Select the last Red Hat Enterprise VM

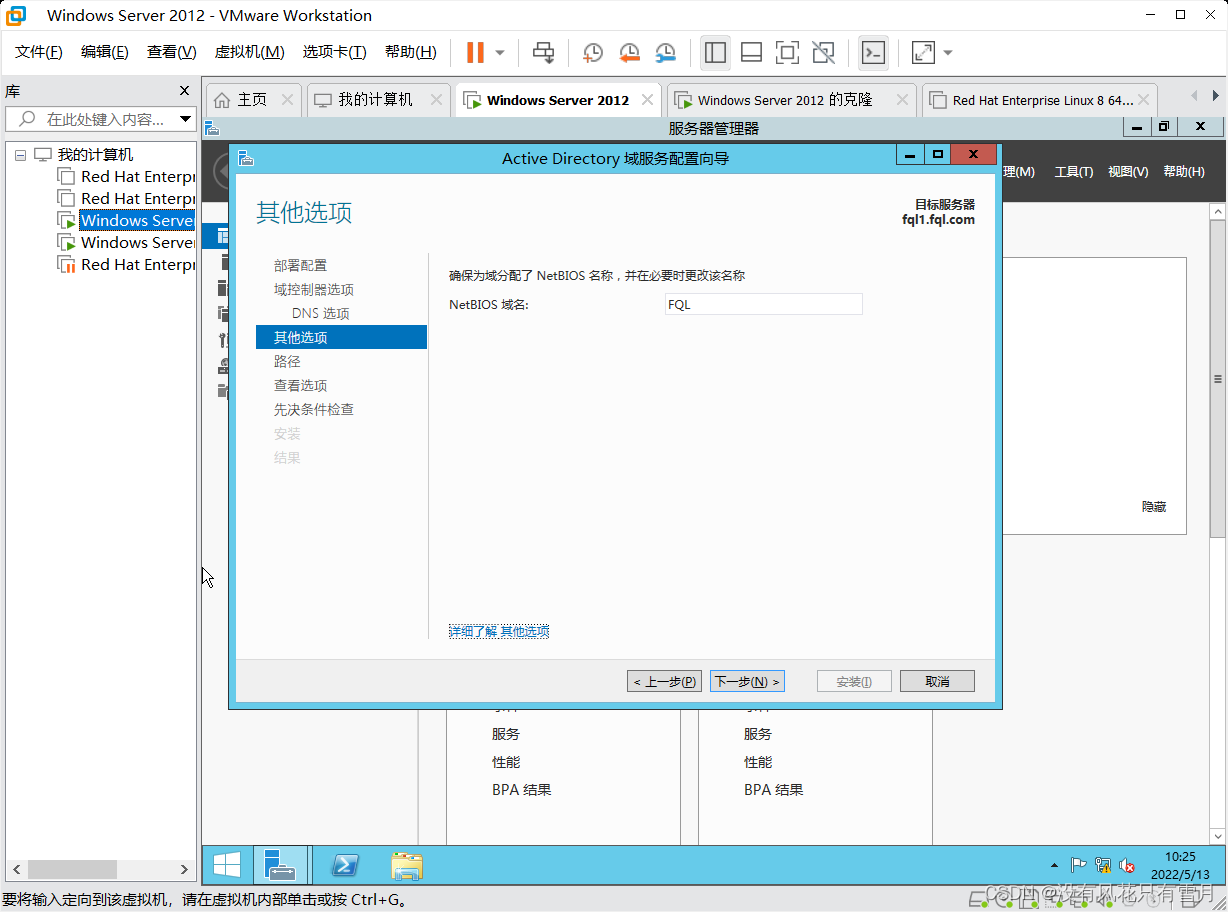[137, 265]
